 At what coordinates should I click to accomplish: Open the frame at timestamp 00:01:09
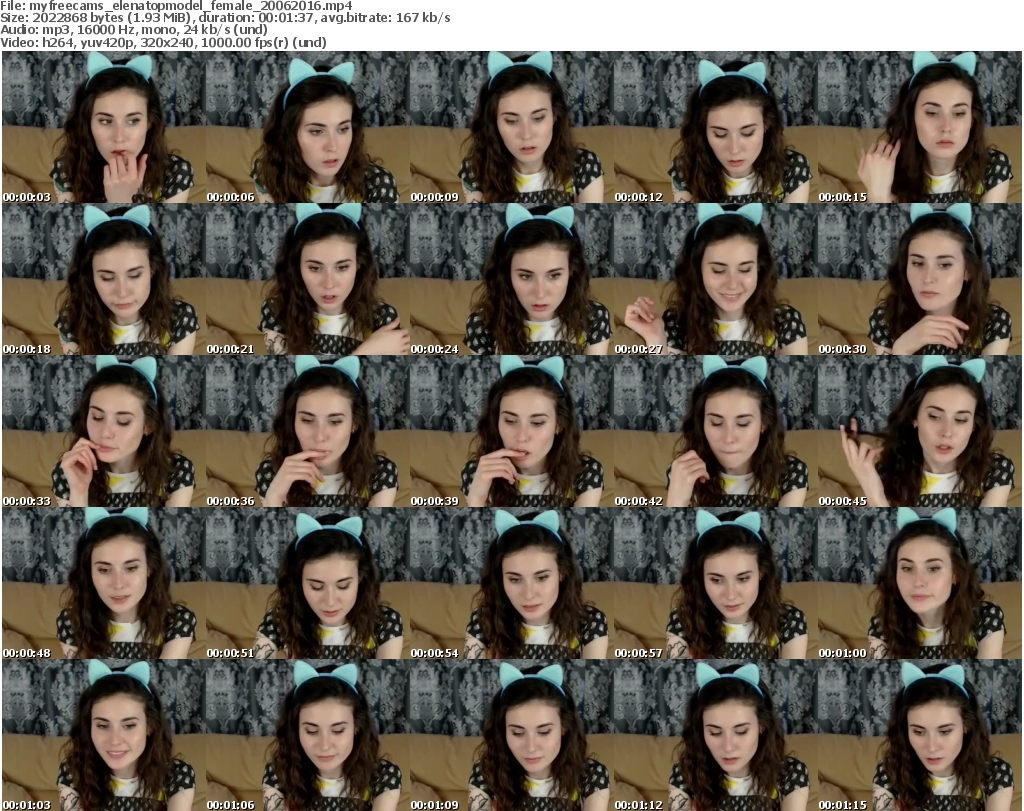(511, 735)
